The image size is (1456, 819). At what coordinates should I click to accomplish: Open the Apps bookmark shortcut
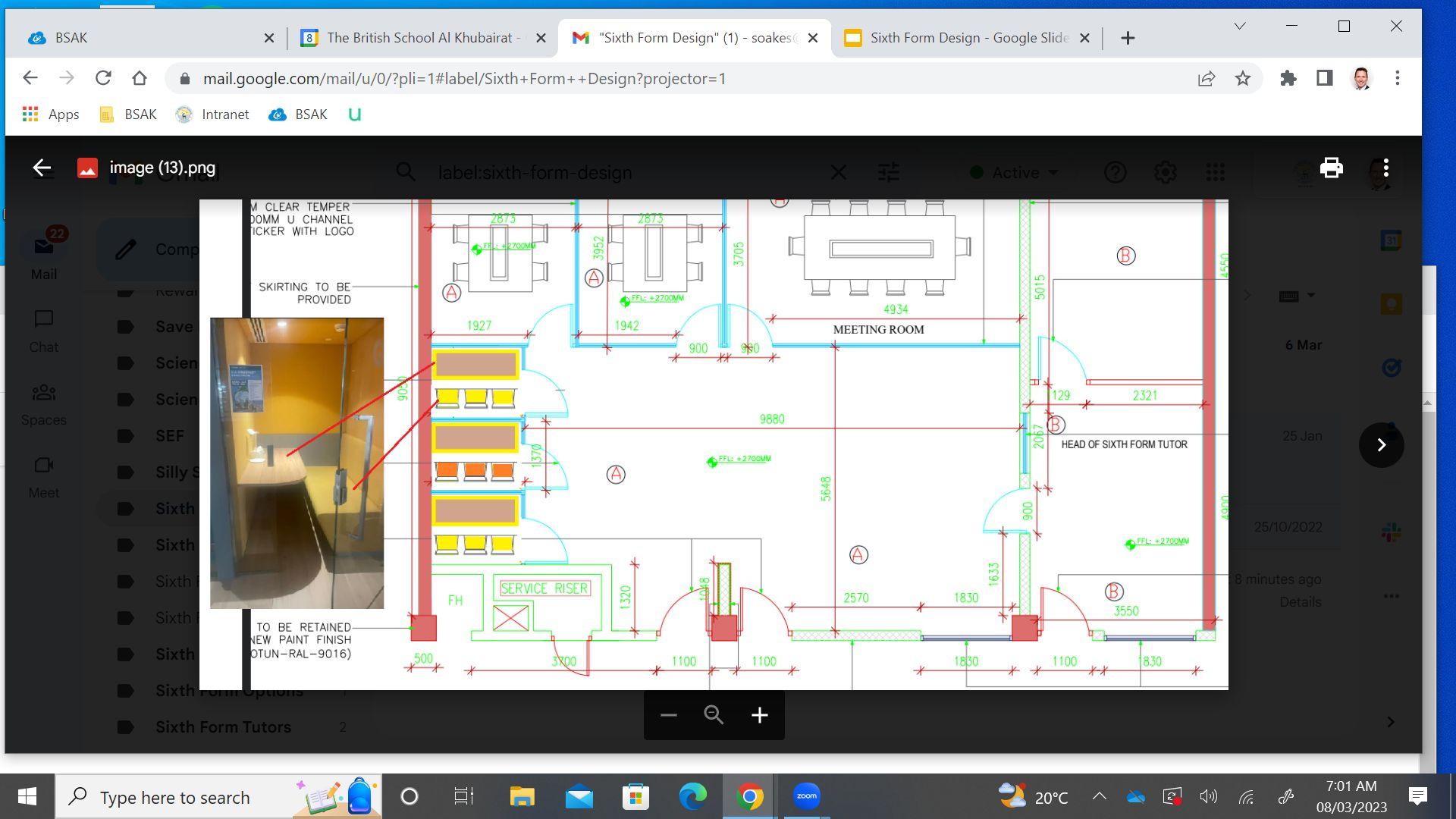(51, 115)
